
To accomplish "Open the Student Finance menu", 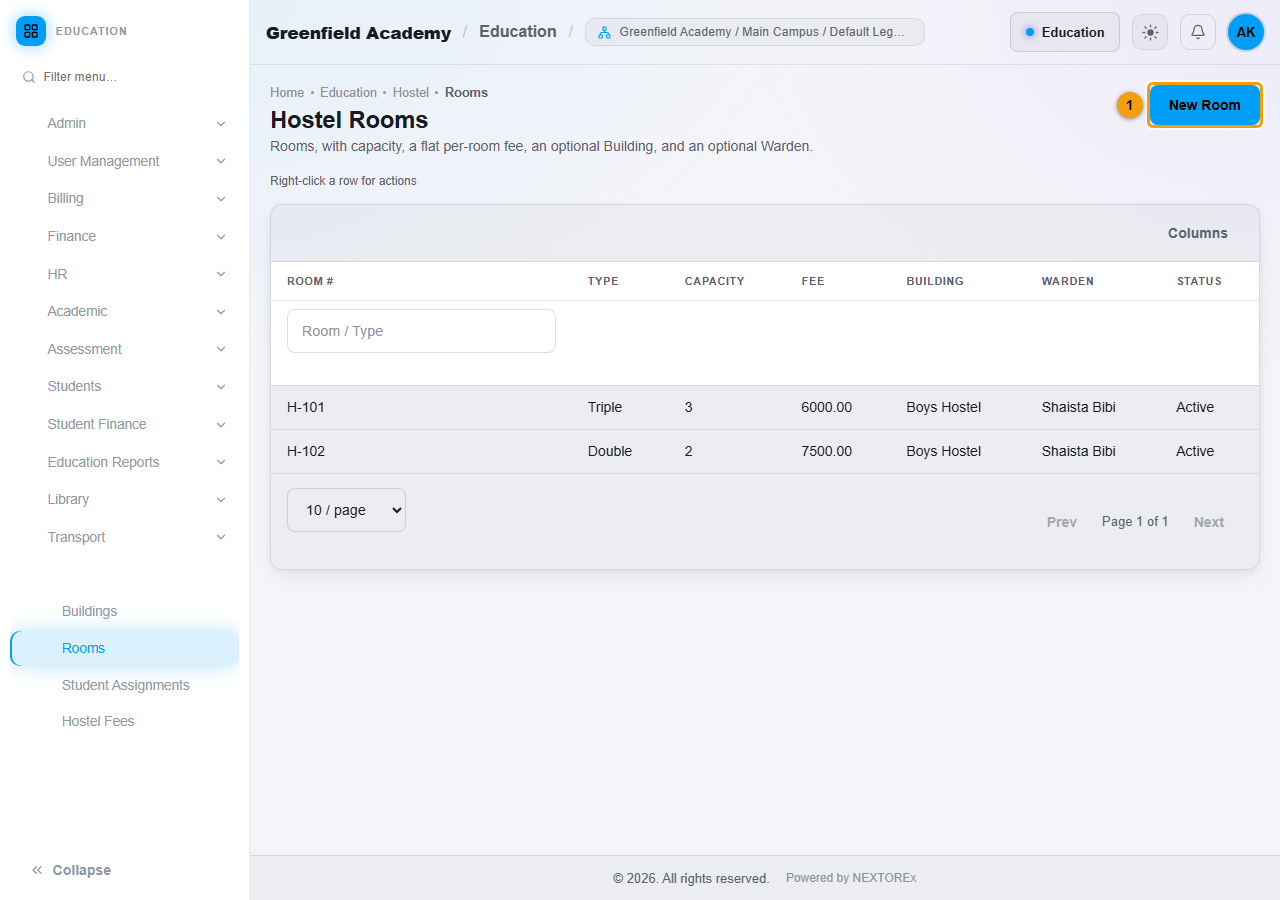I will tap(125, 424).
